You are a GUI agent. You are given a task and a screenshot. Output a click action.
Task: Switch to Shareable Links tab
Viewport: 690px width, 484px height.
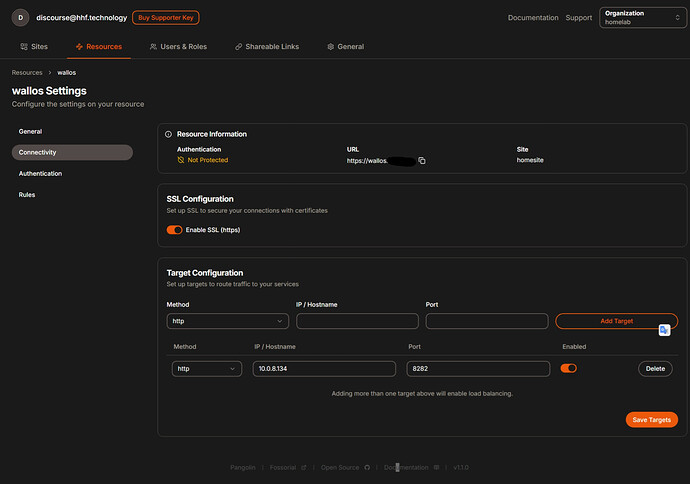[x=267, y=47]
